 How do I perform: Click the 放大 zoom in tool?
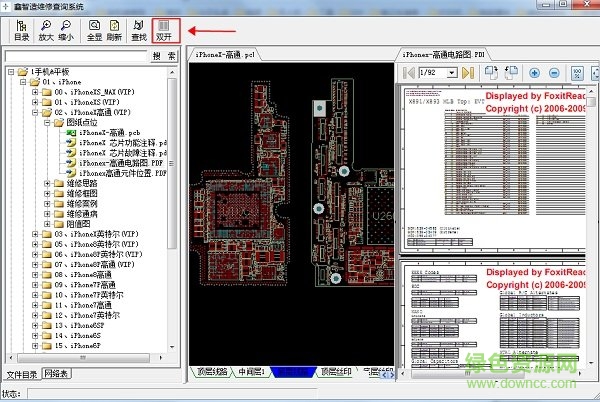pos(46,29)
